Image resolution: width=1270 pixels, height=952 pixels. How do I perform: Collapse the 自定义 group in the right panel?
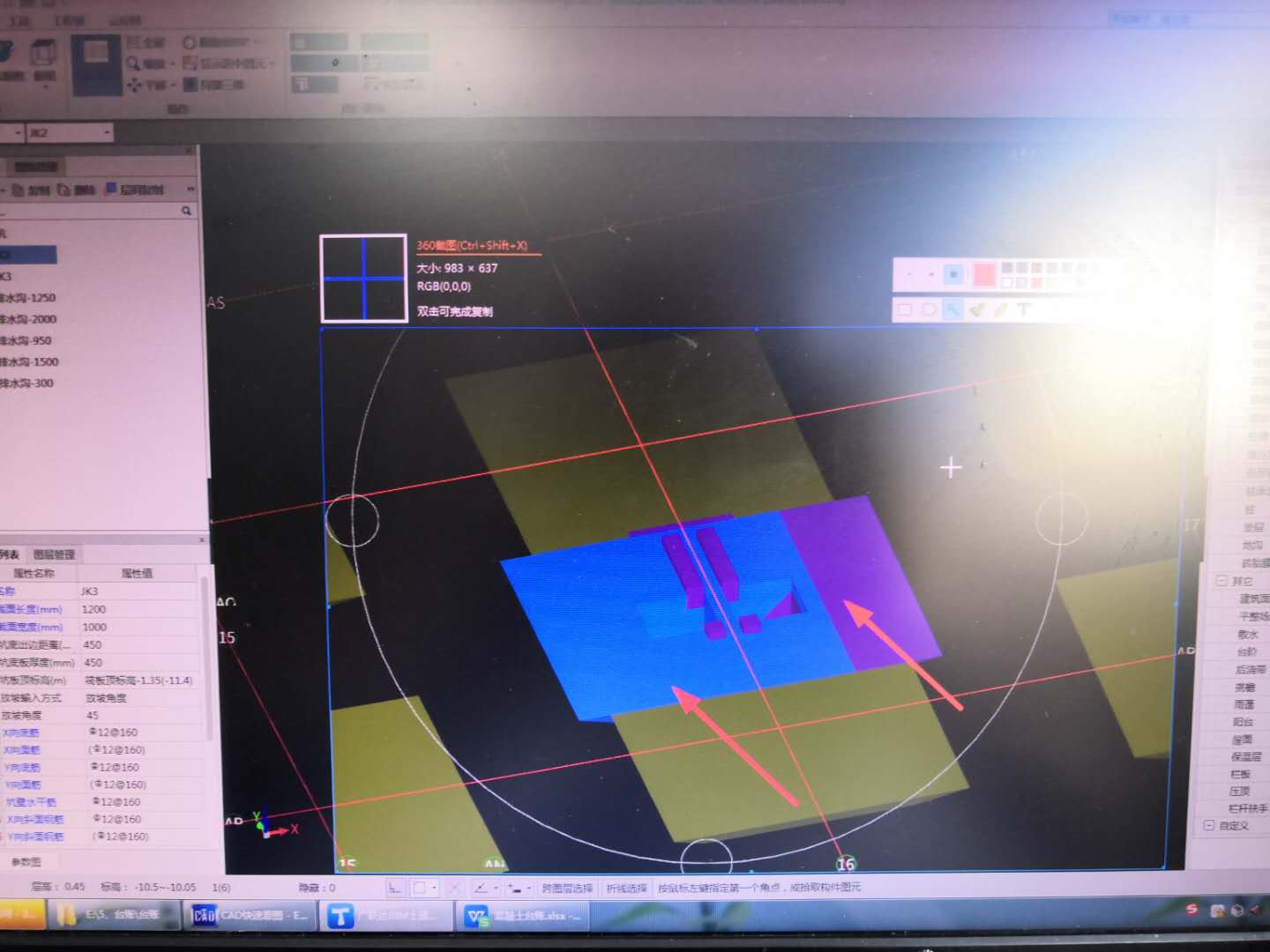coord(1208,825)
